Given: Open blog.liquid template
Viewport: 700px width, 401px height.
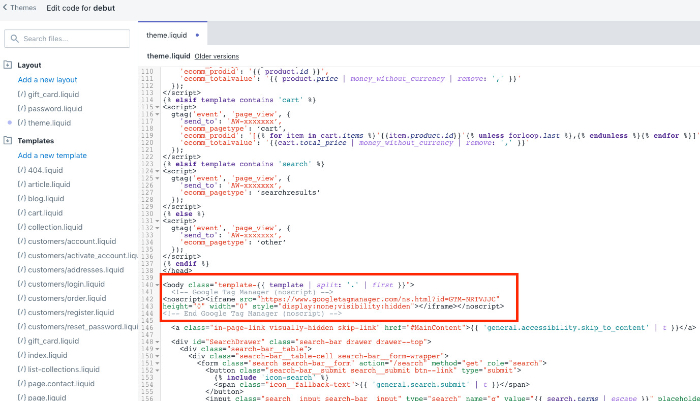Looking at the screenshot, I should (41, 199).
